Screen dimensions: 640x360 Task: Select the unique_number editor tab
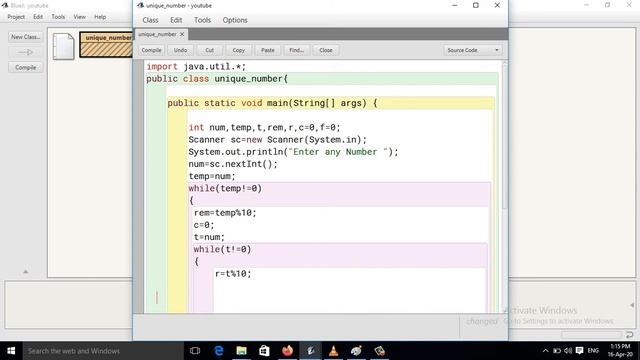157,34
